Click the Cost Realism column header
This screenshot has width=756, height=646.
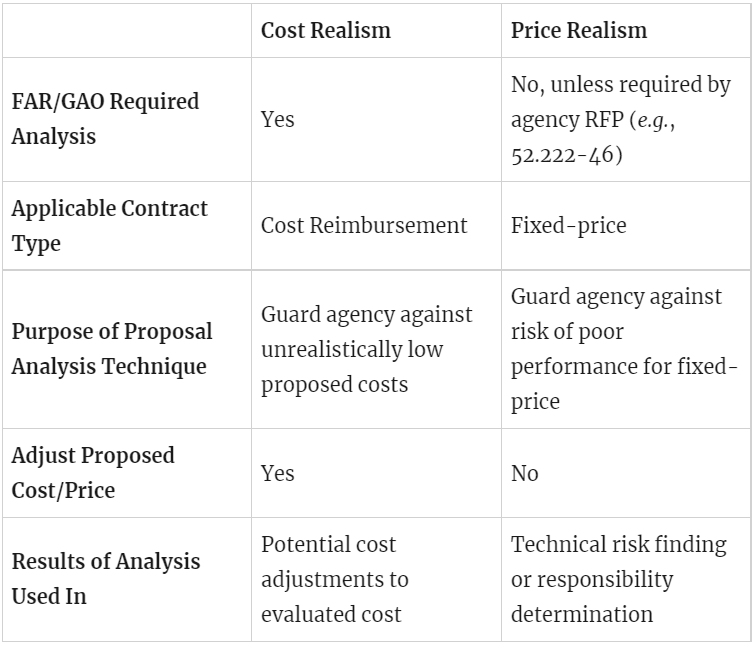(x=325, y=30)
